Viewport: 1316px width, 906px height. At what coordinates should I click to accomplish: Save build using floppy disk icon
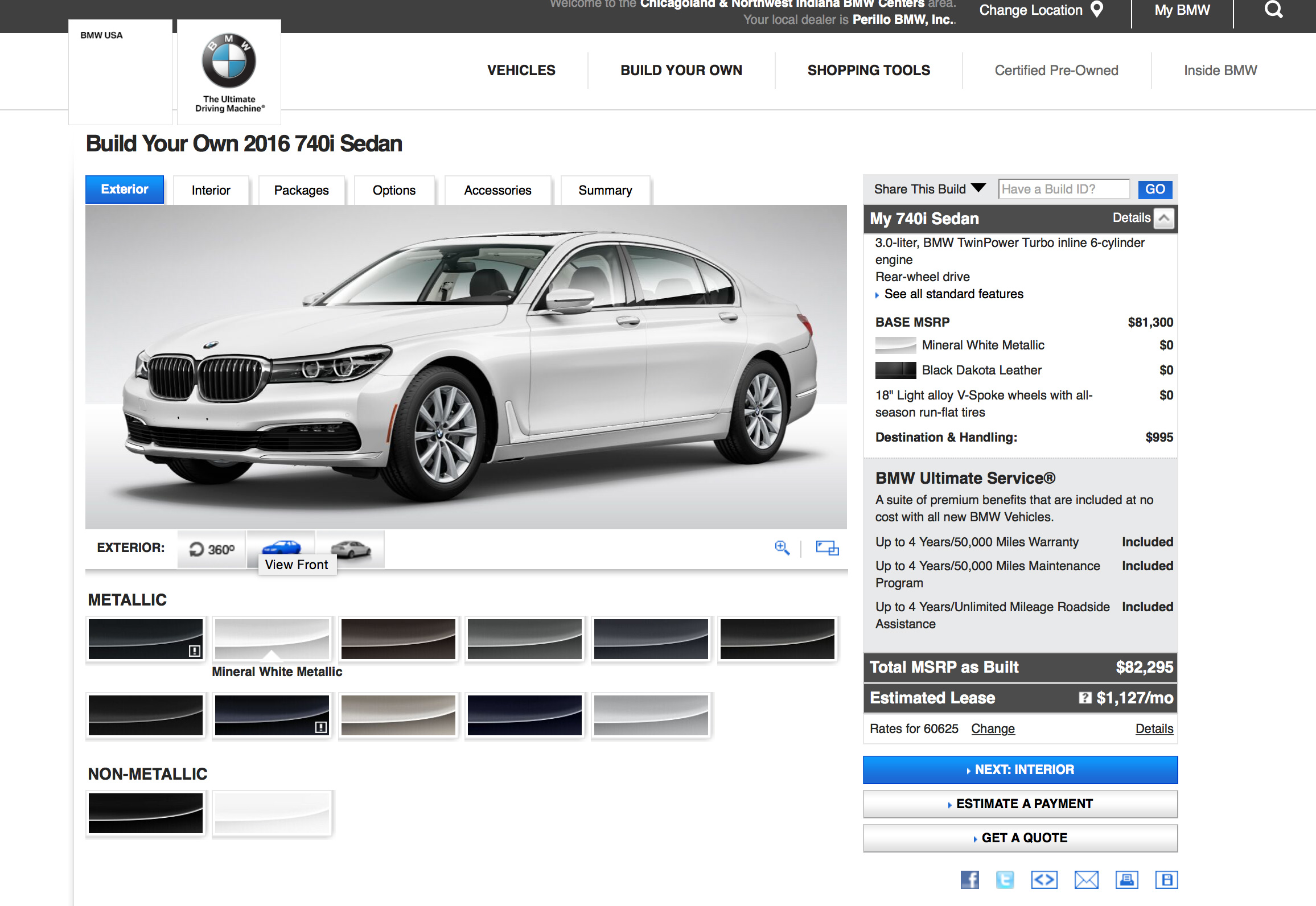[1166, 880]
